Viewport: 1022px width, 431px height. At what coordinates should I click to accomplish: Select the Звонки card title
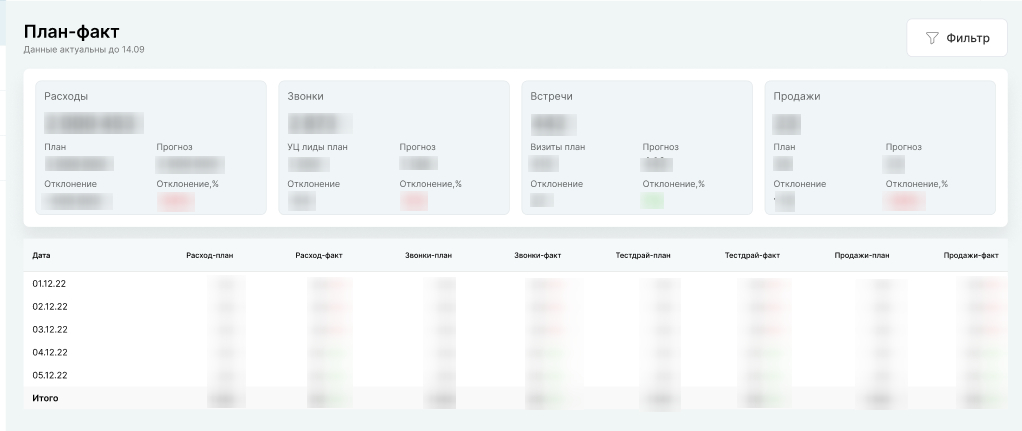305,96
